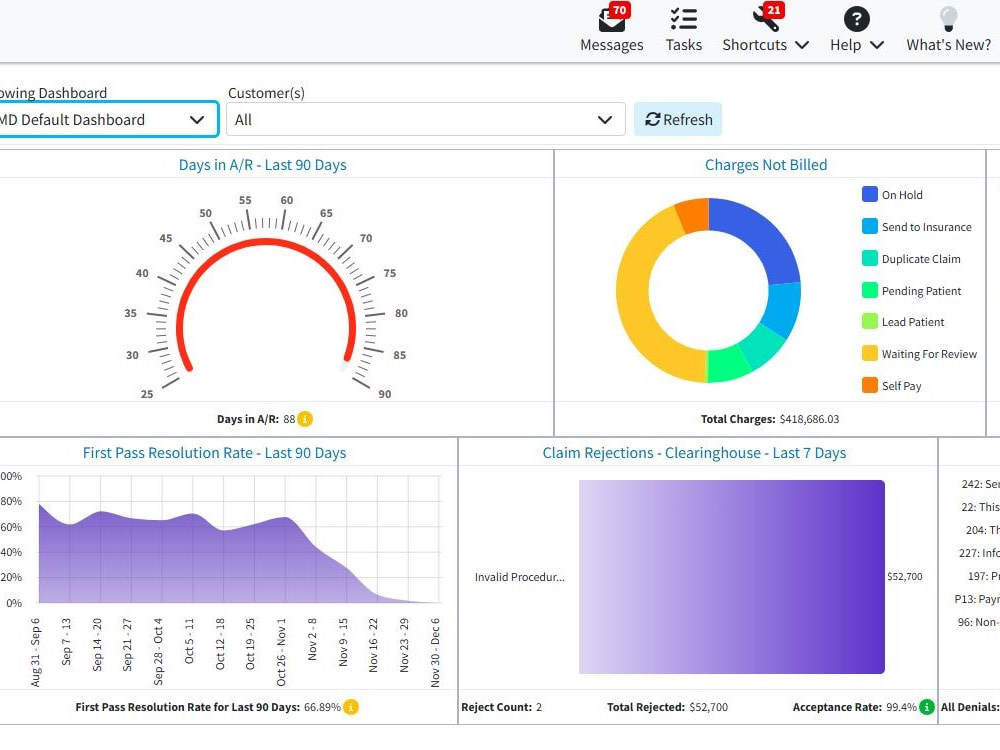Toggle Pending Patient legend swatch
Viewport: 1000px width, 750px height.
pos(869,290)
